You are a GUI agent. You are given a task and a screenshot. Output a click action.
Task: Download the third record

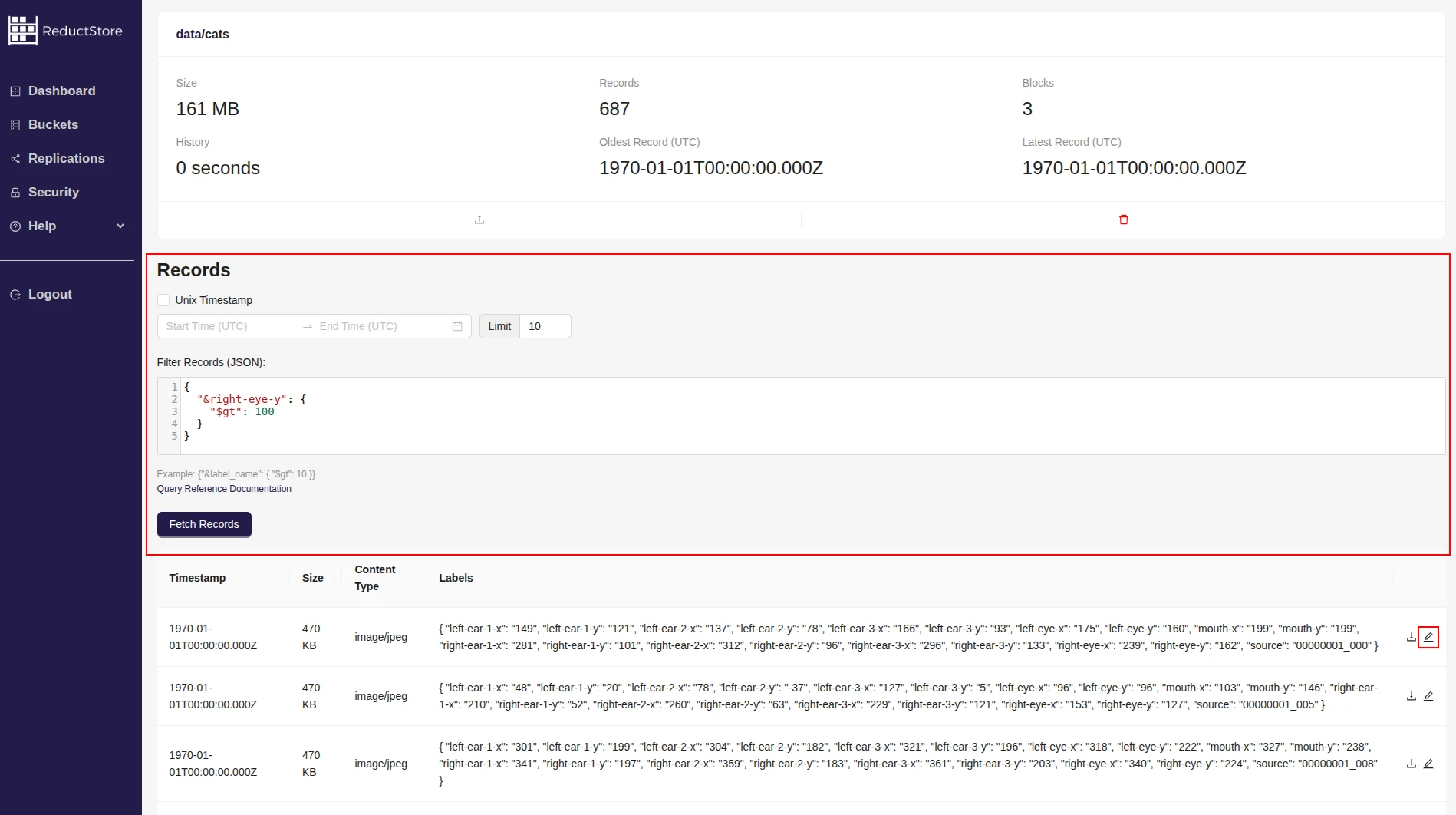[x=1411, y=764]
